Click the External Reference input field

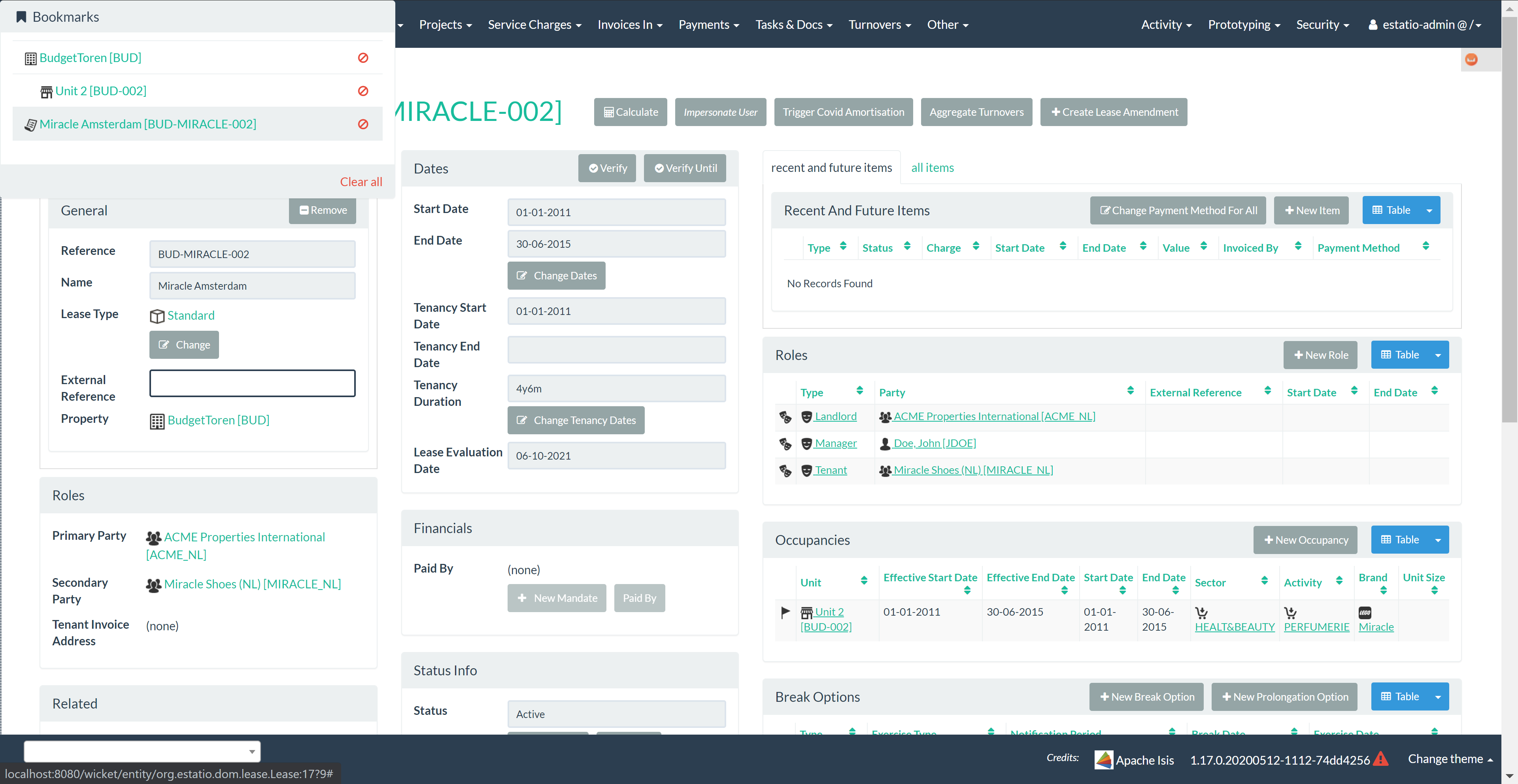point(252,383)
